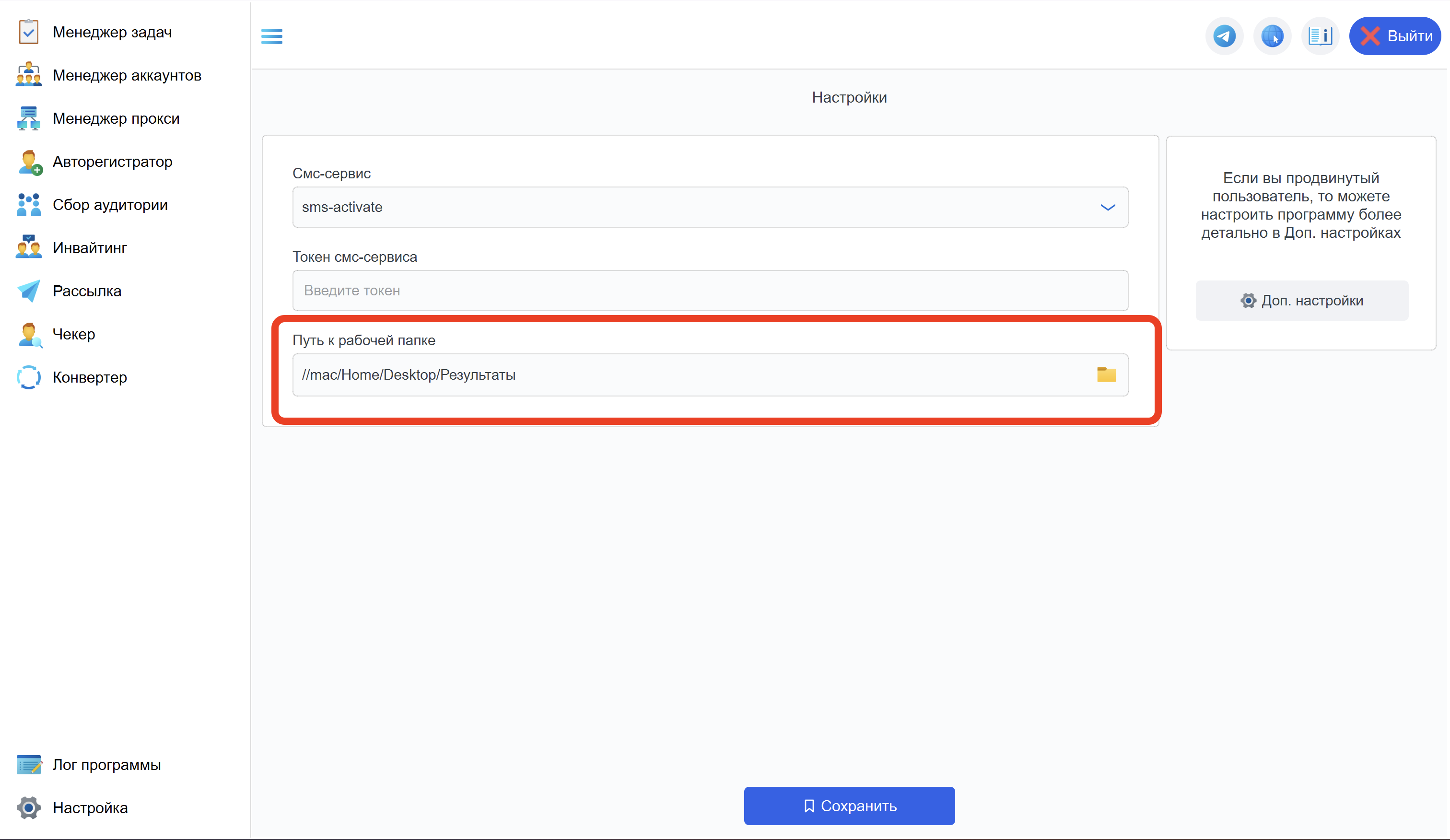Go to Менеджер аккаунтов
Screen dimensions: 1450x840
(x=127, y=75)
